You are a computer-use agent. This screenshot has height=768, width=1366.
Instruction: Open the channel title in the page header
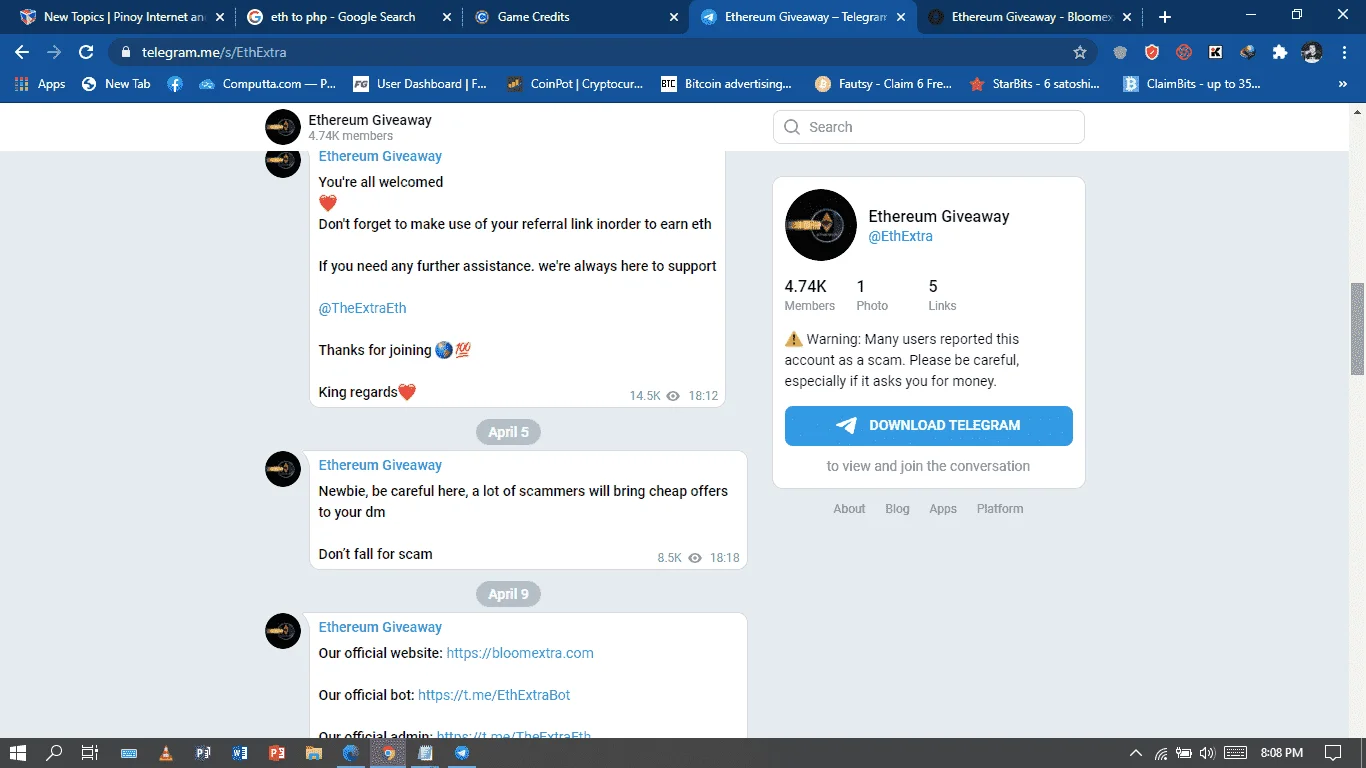(x=370, y=120)
